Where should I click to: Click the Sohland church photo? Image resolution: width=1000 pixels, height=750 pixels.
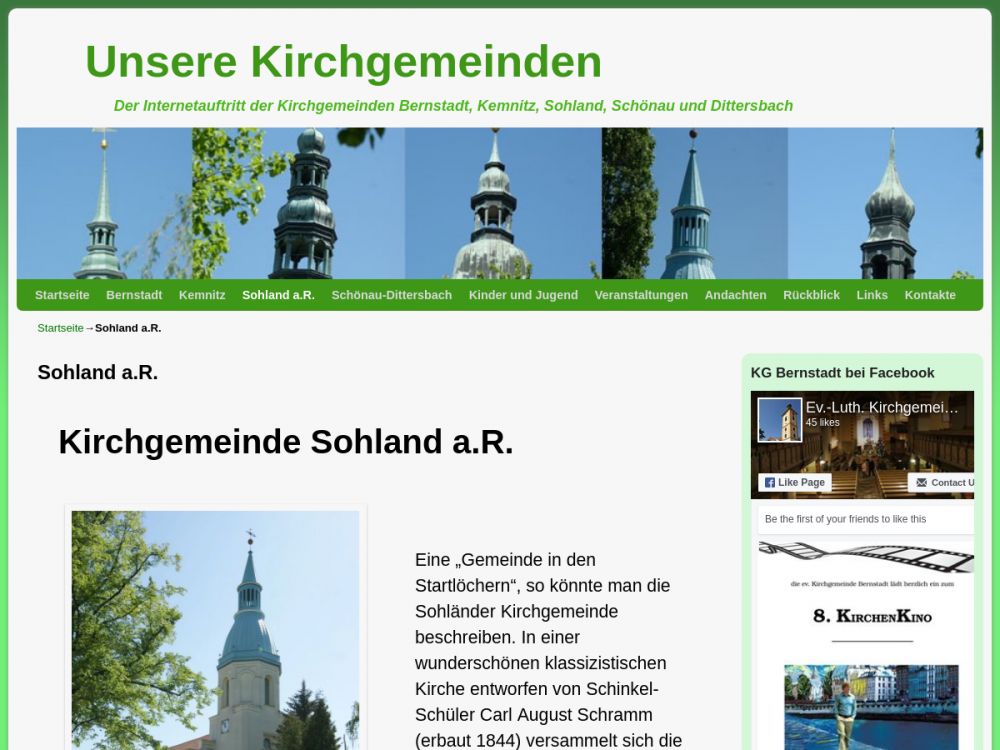tap(215, 630)
